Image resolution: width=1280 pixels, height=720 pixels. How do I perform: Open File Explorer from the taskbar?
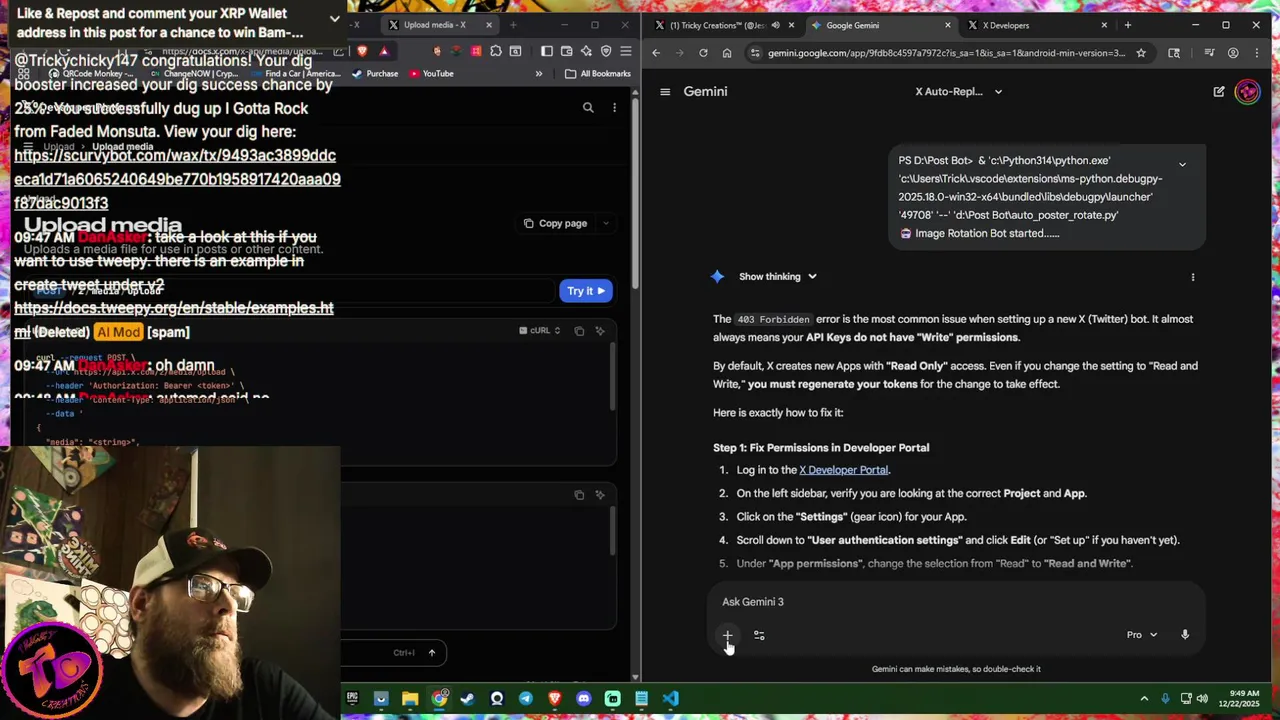pos(410,698)
